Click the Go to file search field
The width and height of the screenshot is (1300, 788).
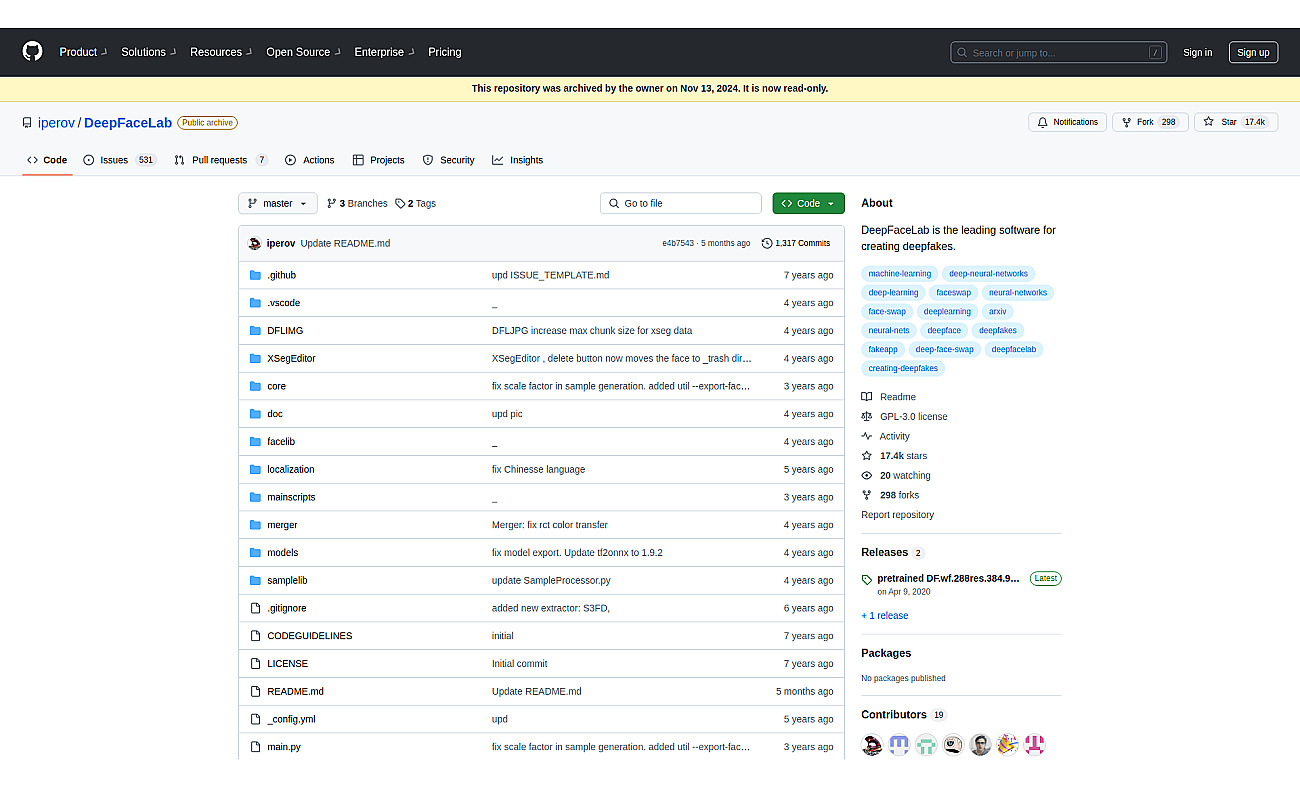coord(681,203)
